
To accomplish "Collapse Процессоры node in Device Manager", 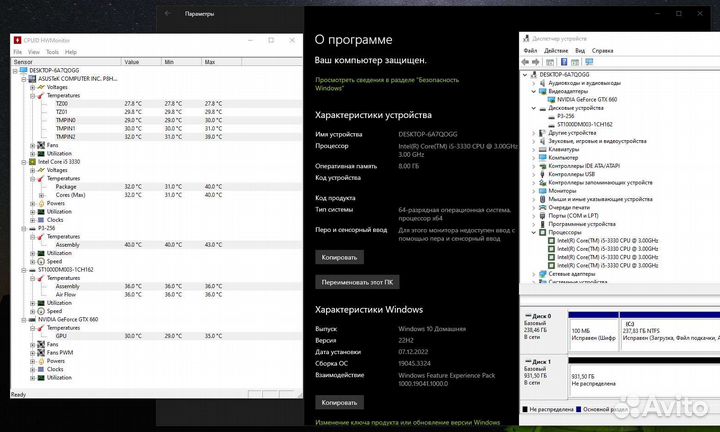I will (x=534, y=232).
